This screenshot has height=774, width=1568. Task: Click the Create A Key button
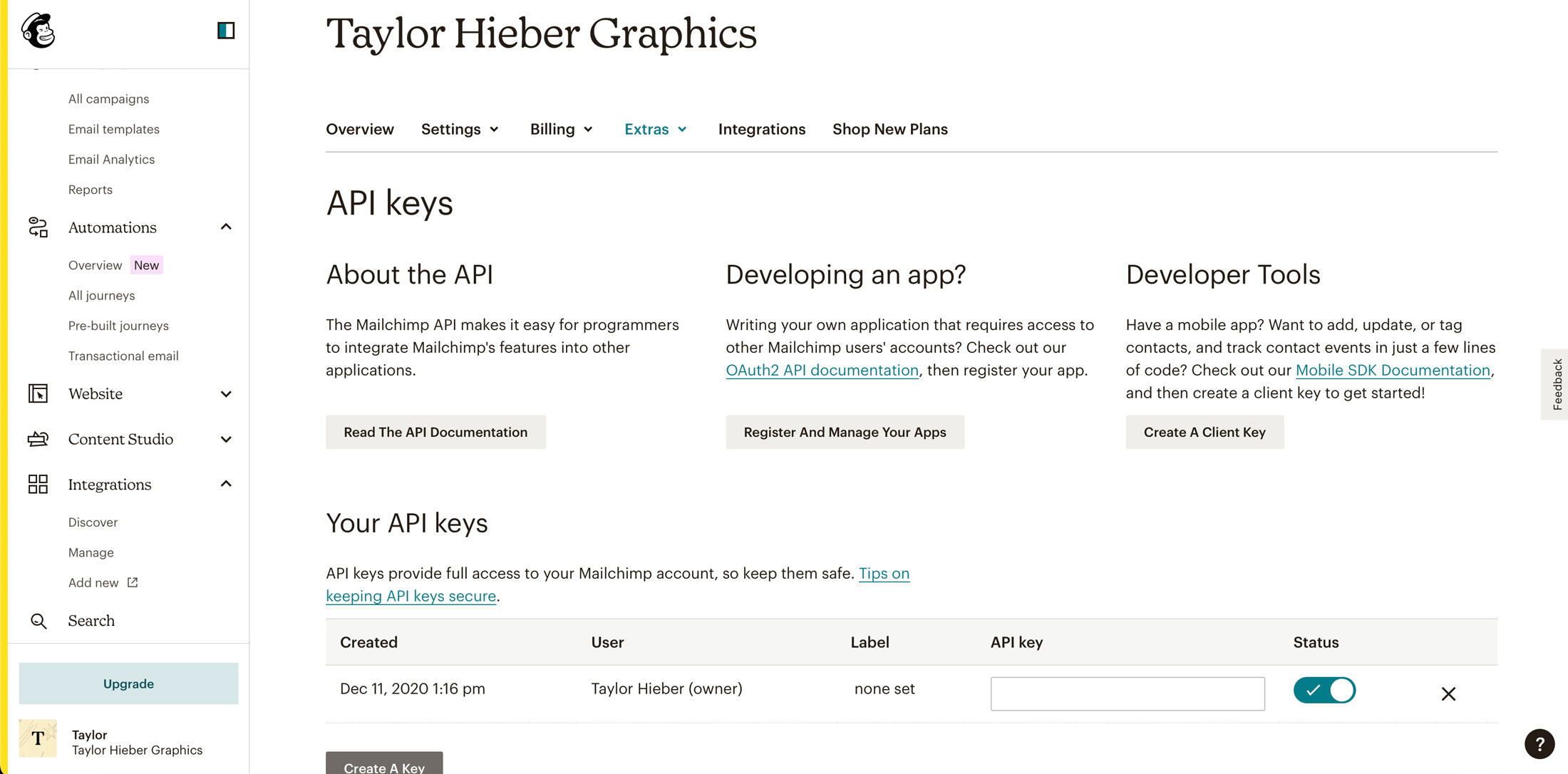[384, 763]
